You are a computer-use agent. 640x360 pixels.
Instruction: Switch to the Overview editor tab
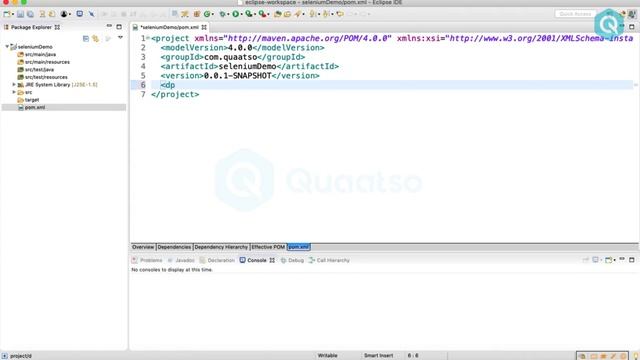[143, 247]
